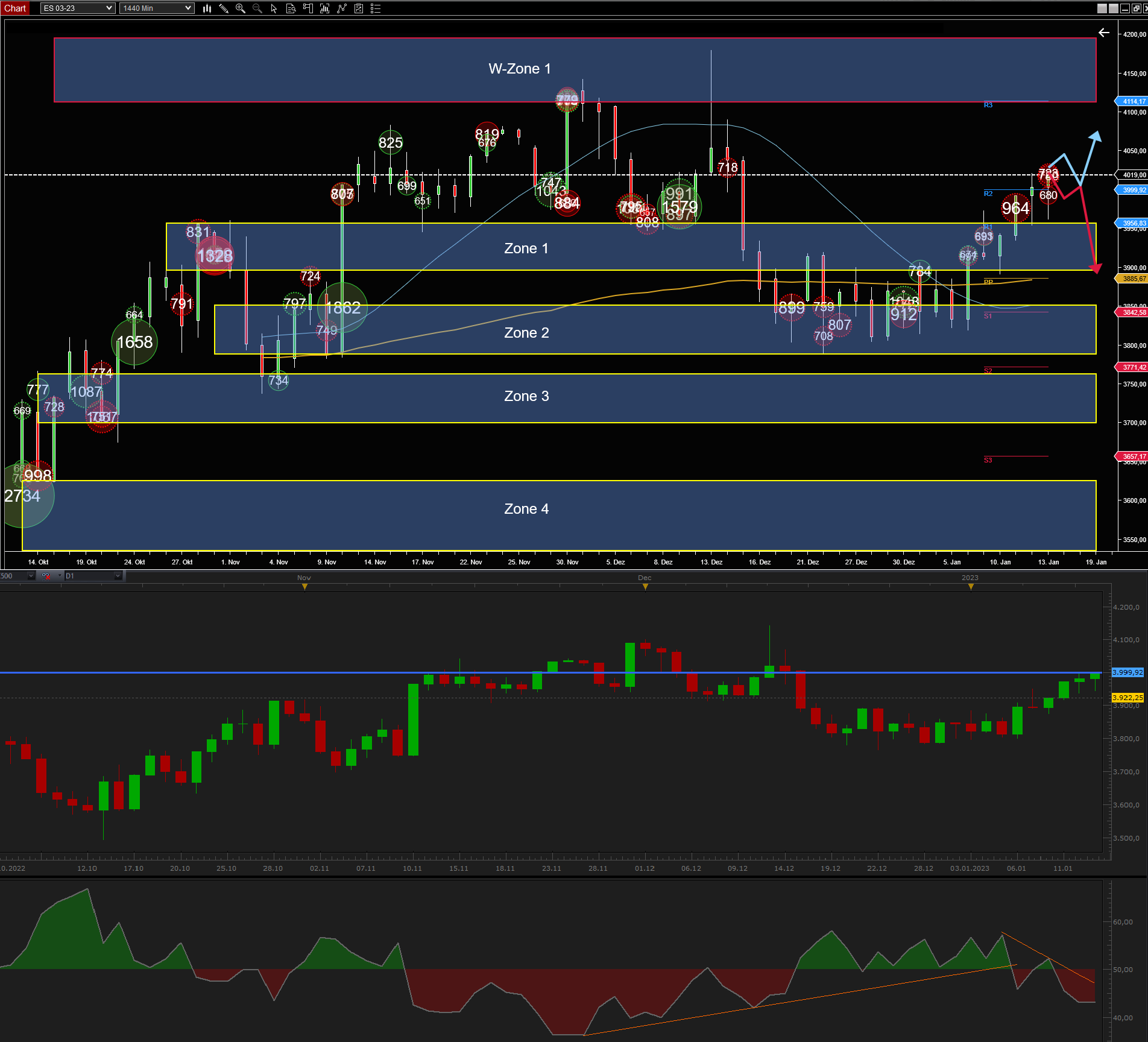Click the left arrow chart scroll icon
Image resolution: width=1148 pixels, height=1042 pixels.
[x=1103, y=33]
